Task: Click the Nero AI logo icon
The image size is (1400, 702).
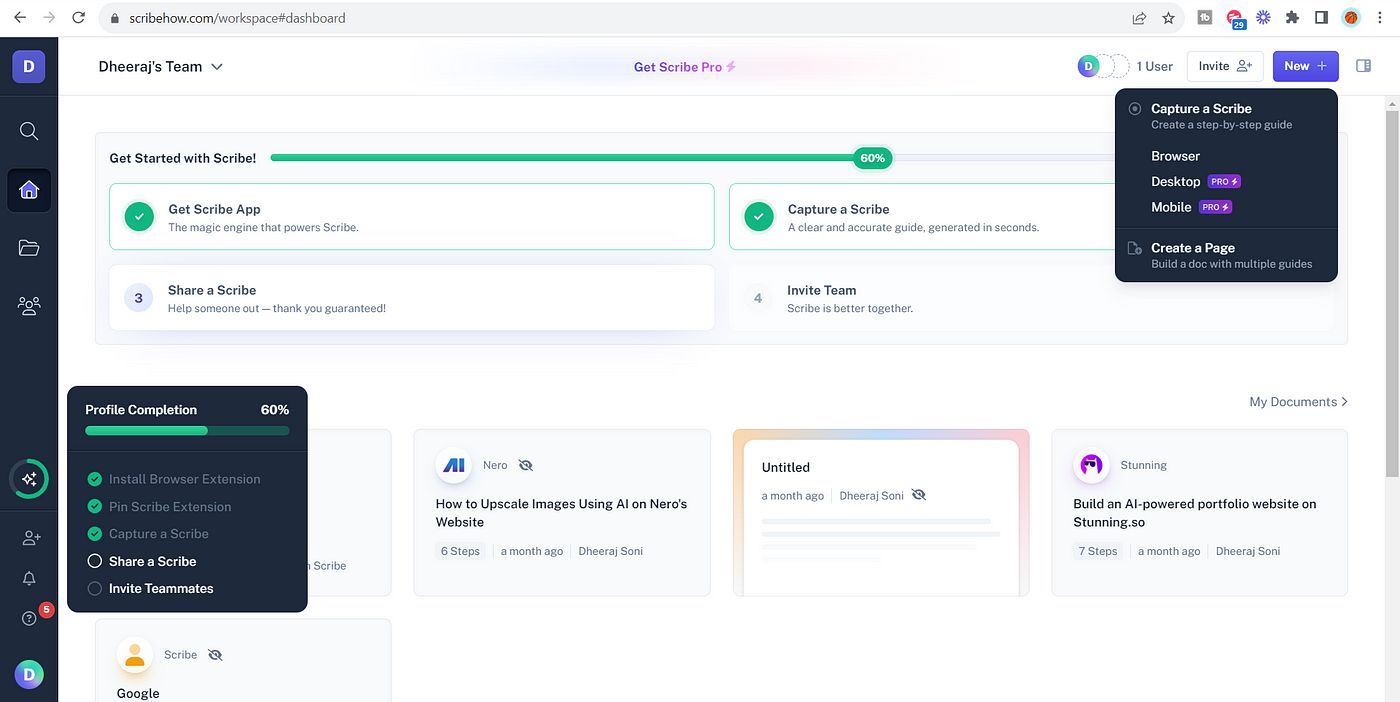Action: [454, 465]
